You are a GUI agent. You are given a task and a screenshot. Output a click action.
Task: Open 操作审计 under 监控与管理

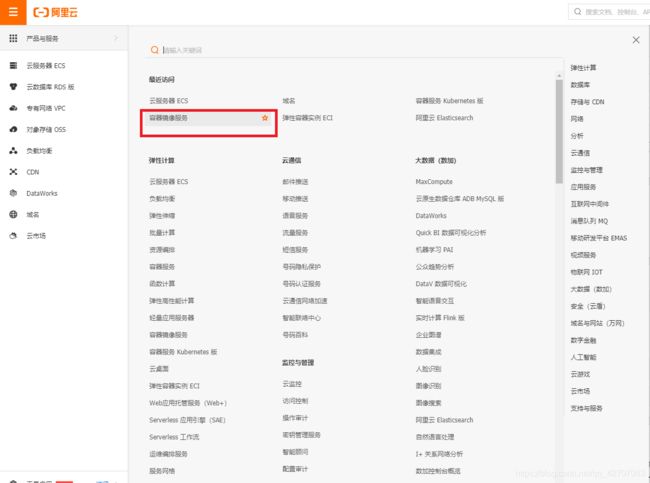295,418
